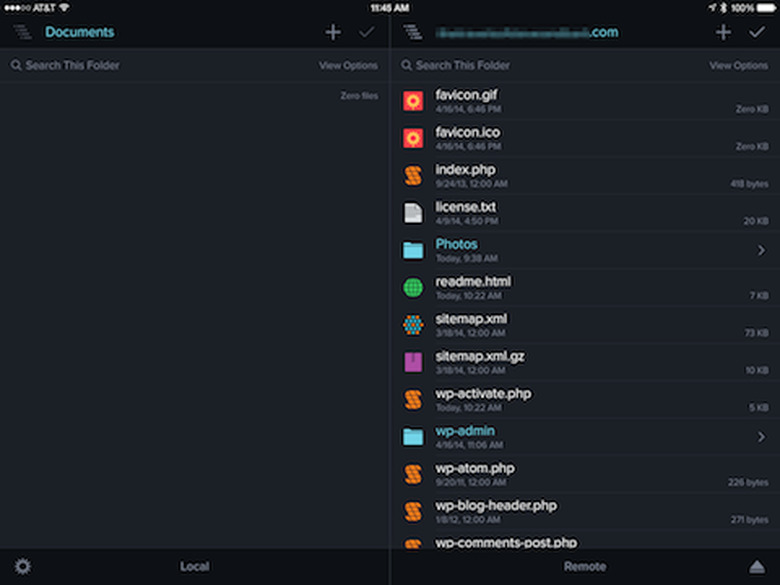Tap the license.txt document icon
Screen dimensions: 780x585
pos(413,213)
